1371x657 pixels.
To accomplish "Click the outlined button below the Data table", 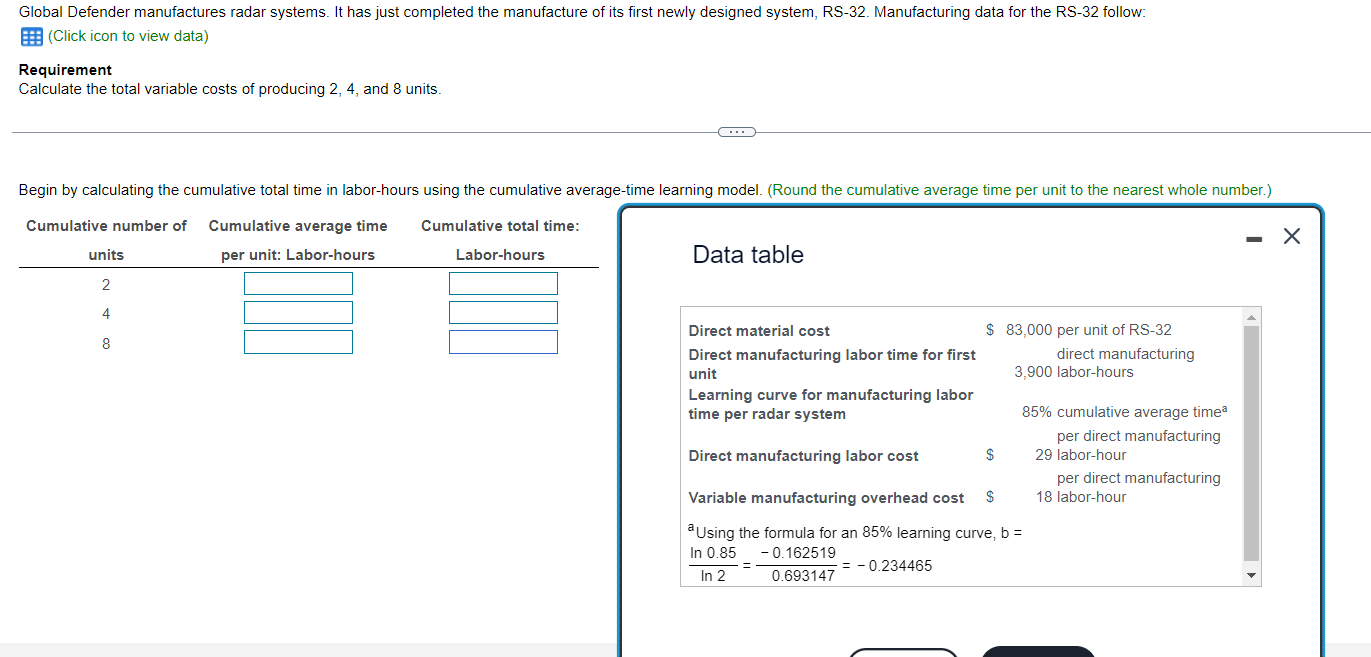I will [x=903, y=653].
